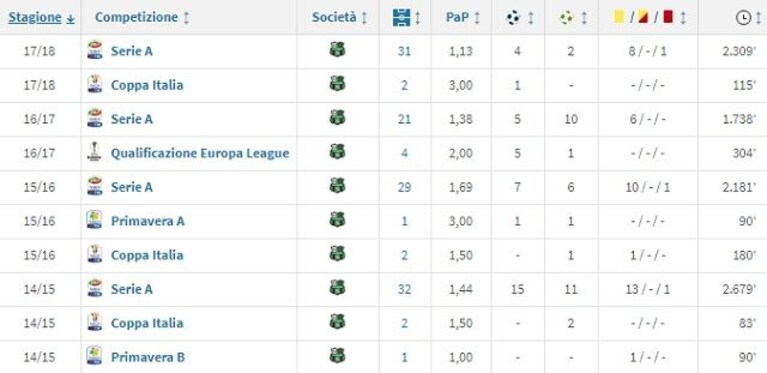This screenshot has width=767, height=373.
Task: Click Coppa Italia logo in 17/18 row
Action: click(x=94, y=84)
